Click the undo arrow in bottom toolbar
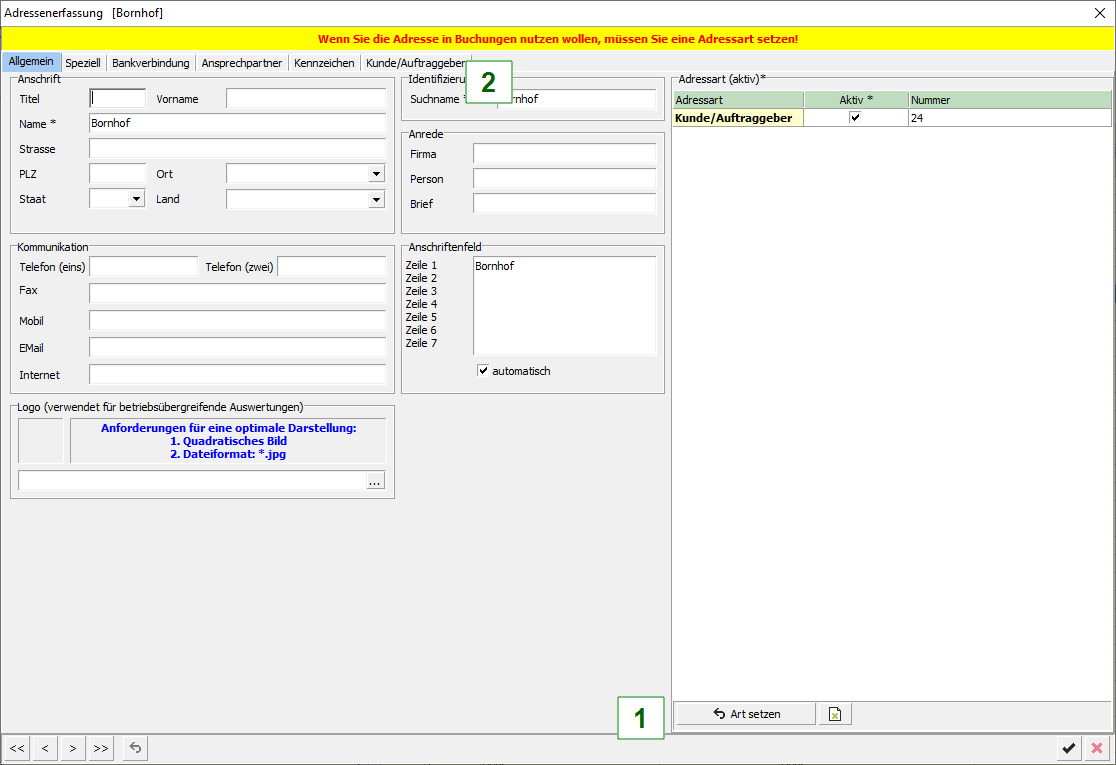1116x765 pixels. click(x=136, y=748)
